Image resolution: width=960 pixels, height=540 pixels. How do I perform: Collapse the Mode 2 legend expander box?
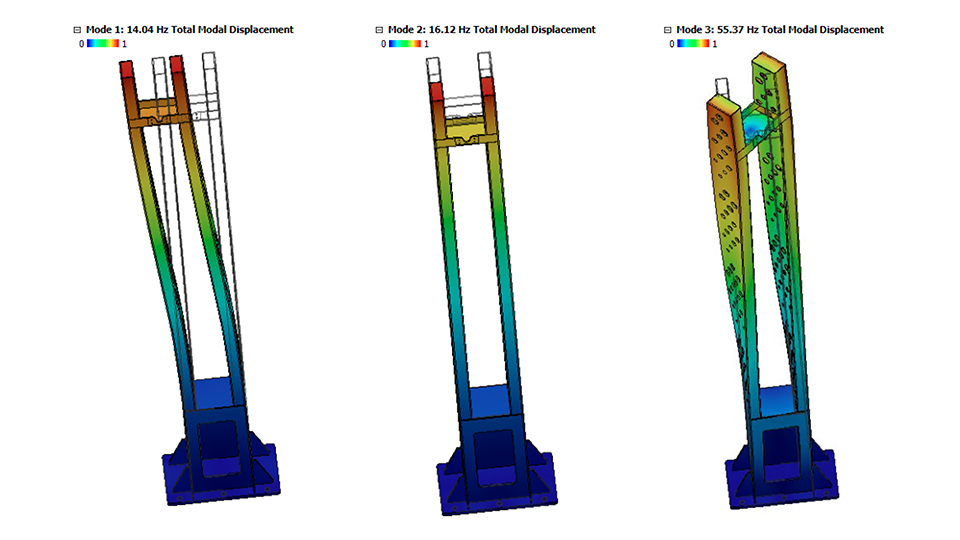click(379, 30)
